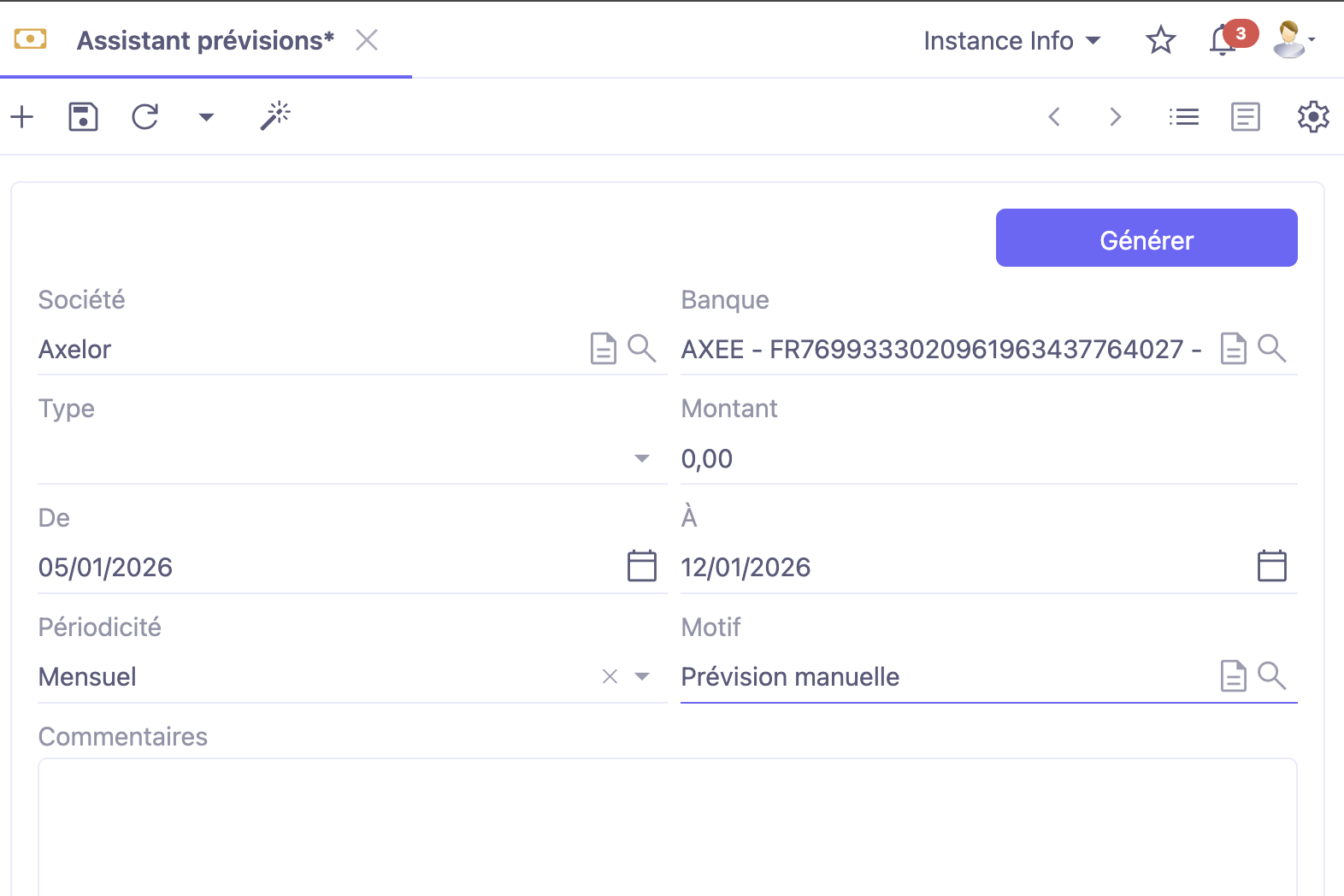Viewport: 1344px width, 896px height.
Task: Go to the next record arrow
Action: (1115, 116)
